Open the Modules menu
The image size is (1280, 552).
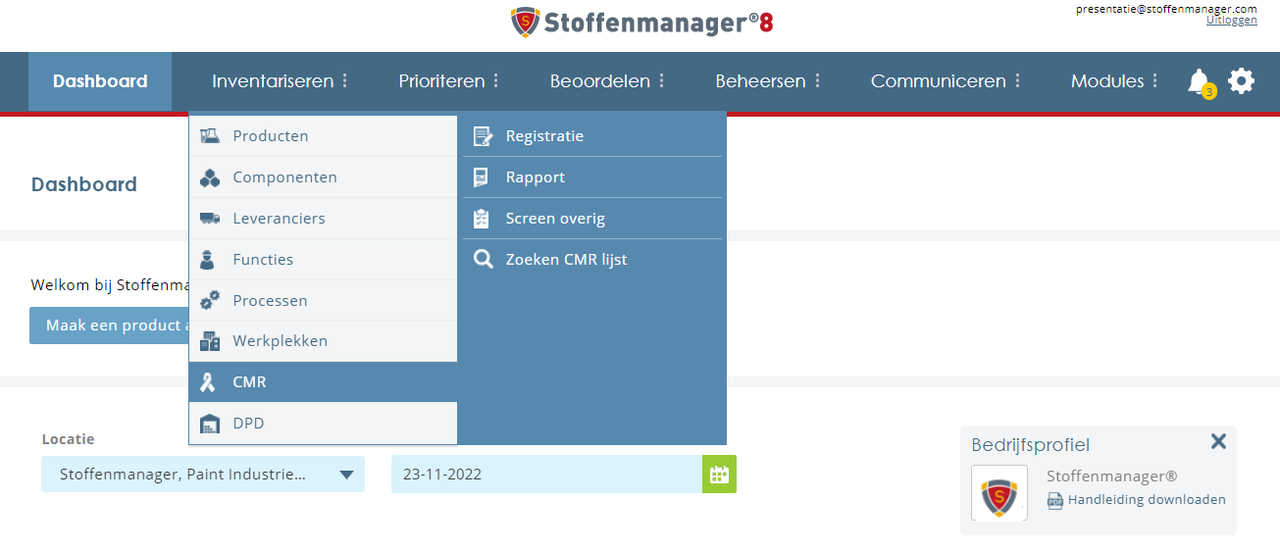(1114, 81)
